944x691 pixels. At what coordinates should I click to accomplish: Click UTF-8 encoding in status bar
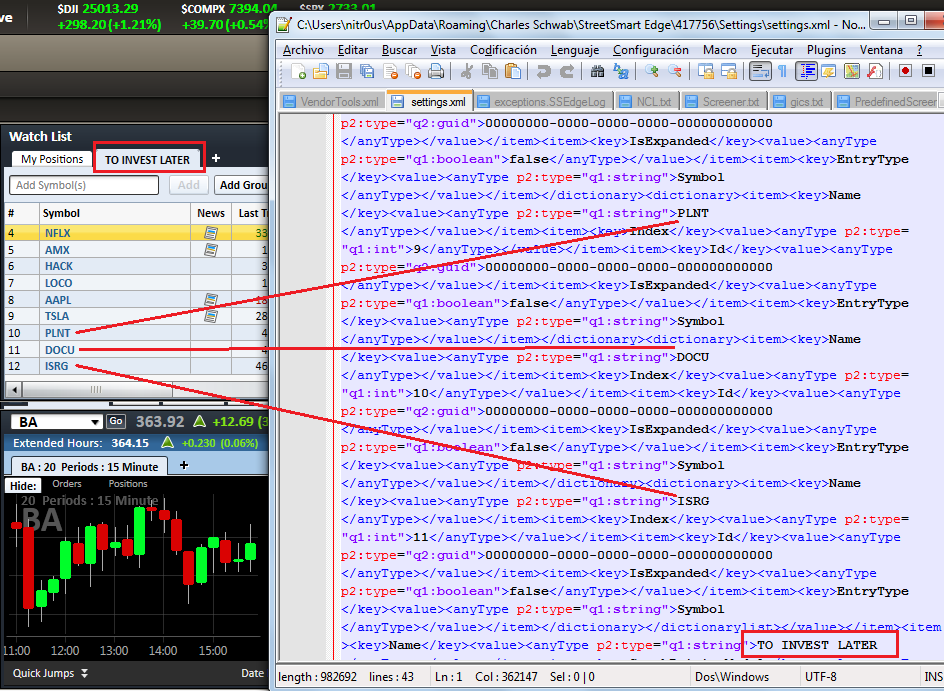821,677
